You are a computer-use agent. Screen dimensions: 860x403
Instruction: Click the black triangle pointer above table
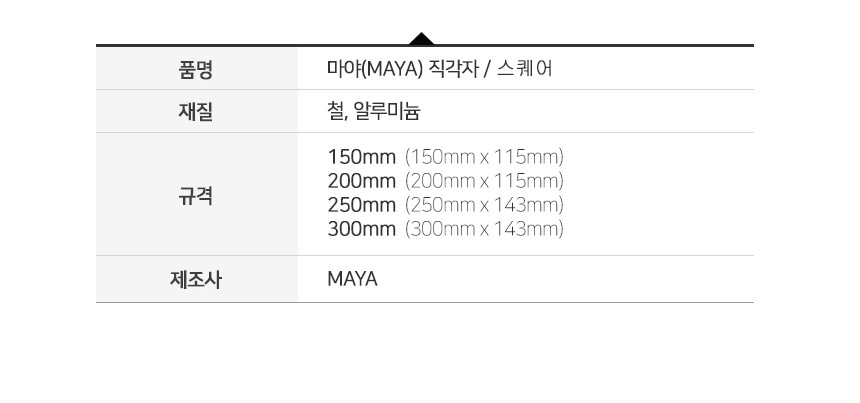[421, 38]
